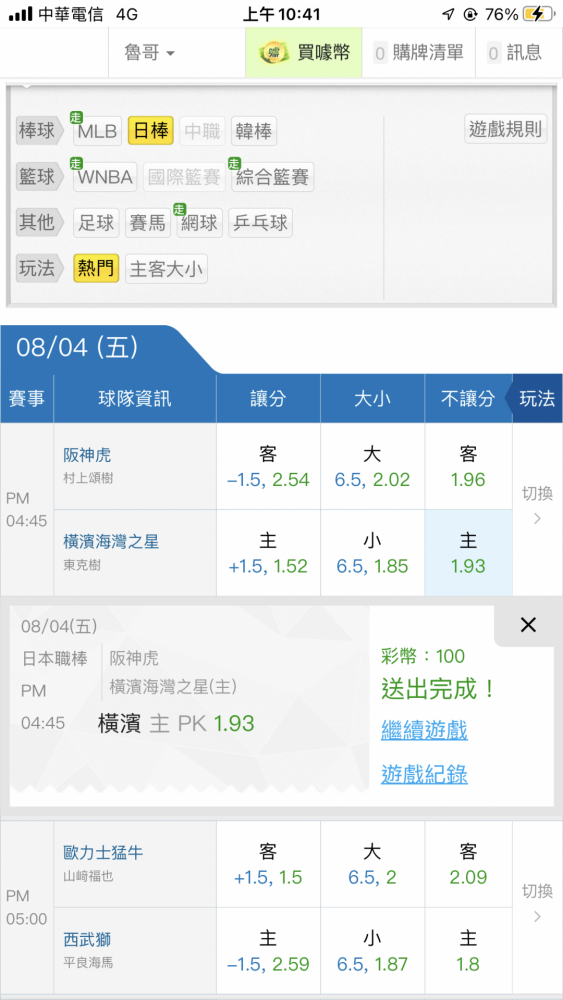Open the 遊戲規則 button
The width and height of the screenshot is (563, 1000).
click(x=506, y=129)
